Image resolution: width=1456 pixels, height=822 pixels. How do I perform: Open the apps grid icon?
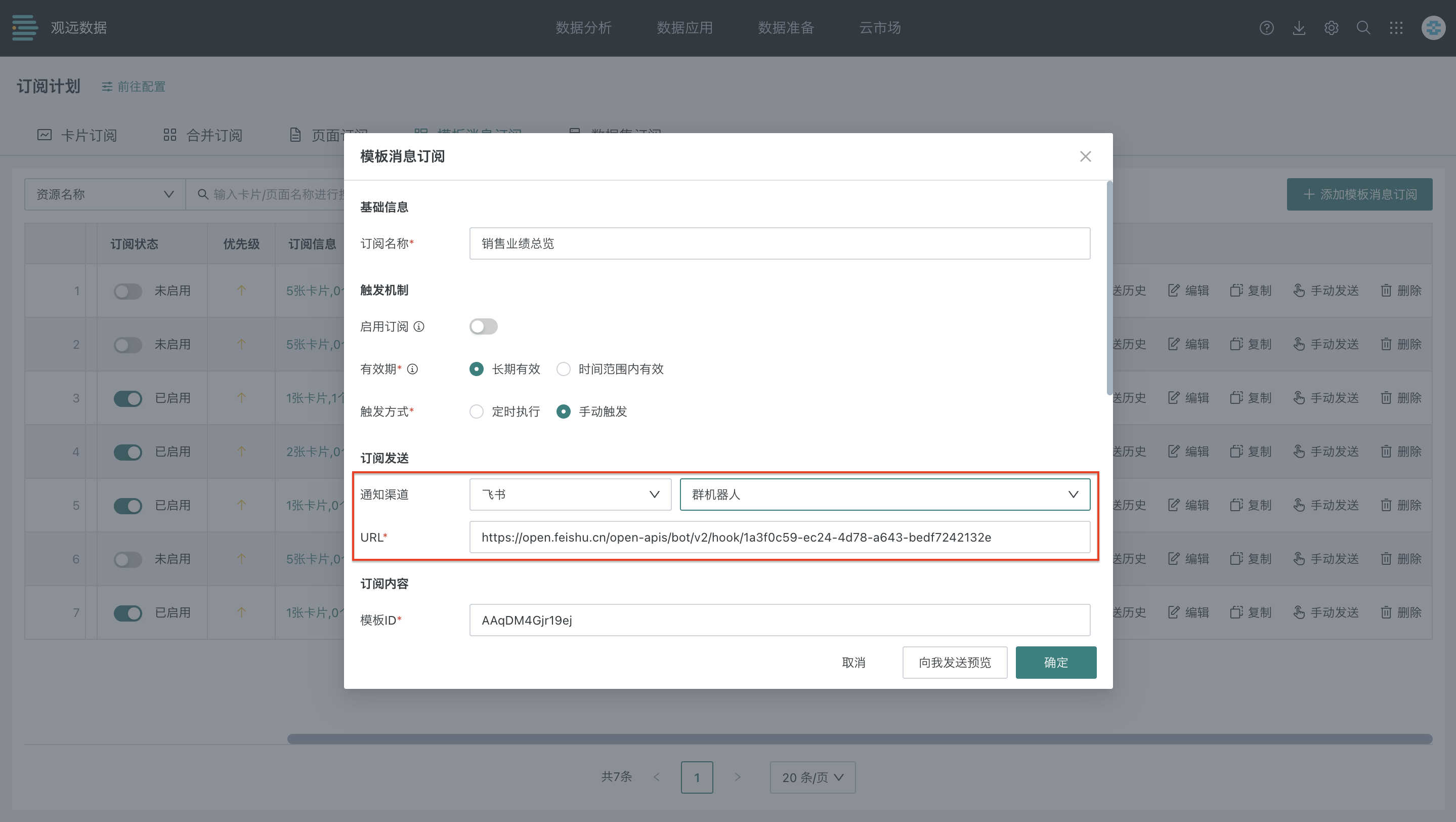click(x=1396, y=28)
